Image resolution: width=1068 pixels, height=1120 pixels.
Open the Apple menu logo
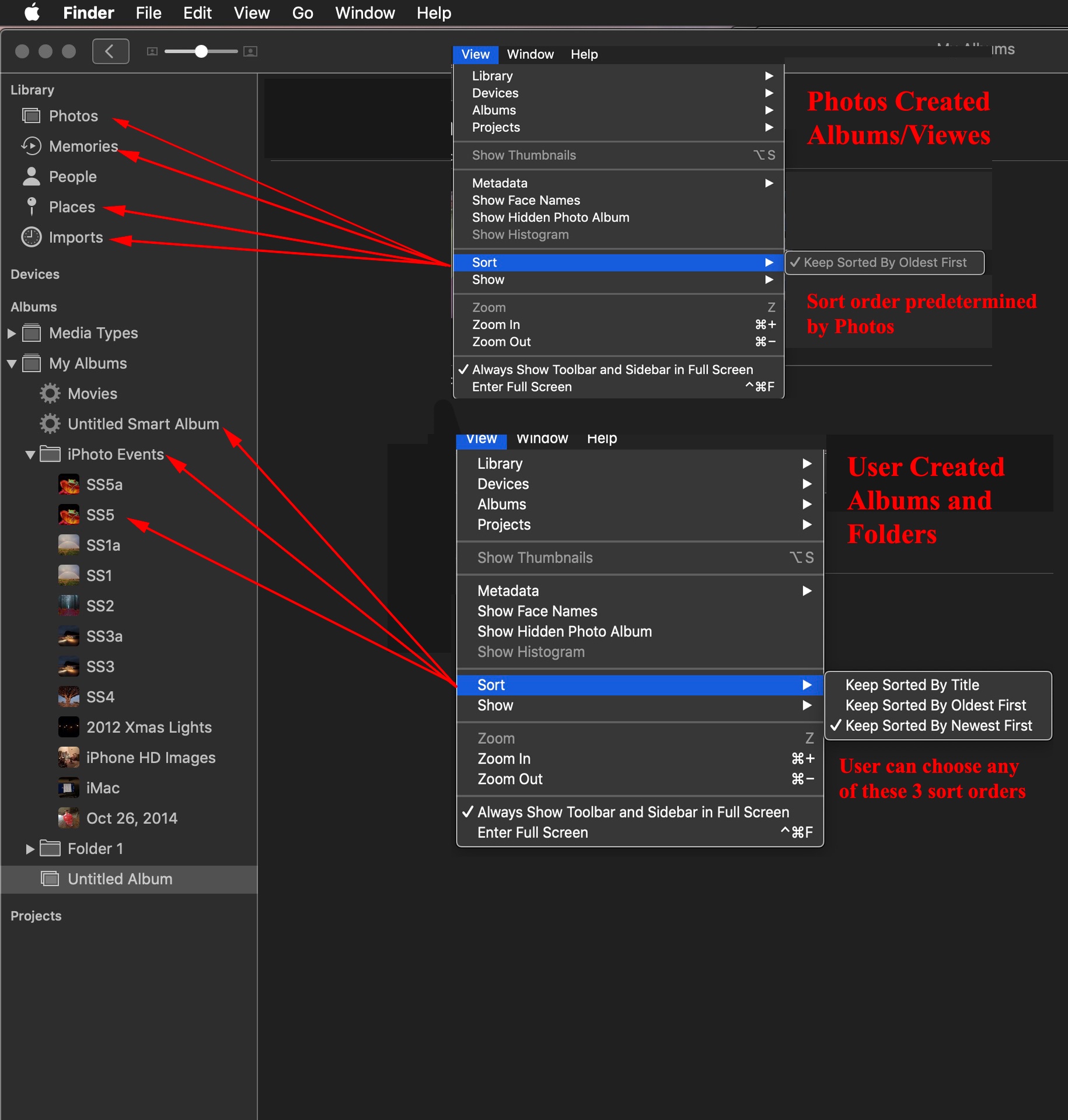(32, 12)
